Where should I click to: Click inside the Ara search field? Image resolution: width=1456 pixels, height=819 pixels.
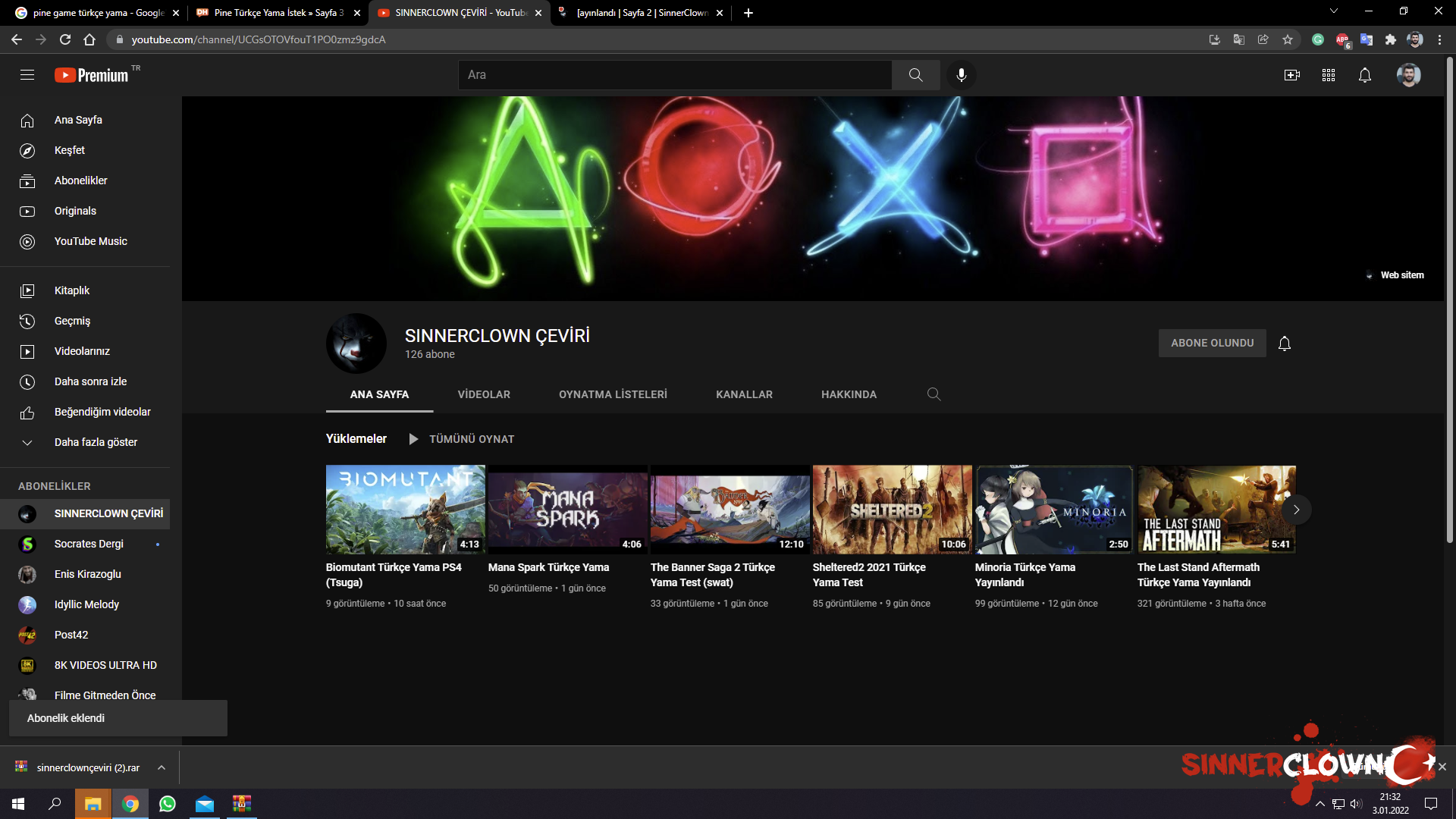[675, 75]
